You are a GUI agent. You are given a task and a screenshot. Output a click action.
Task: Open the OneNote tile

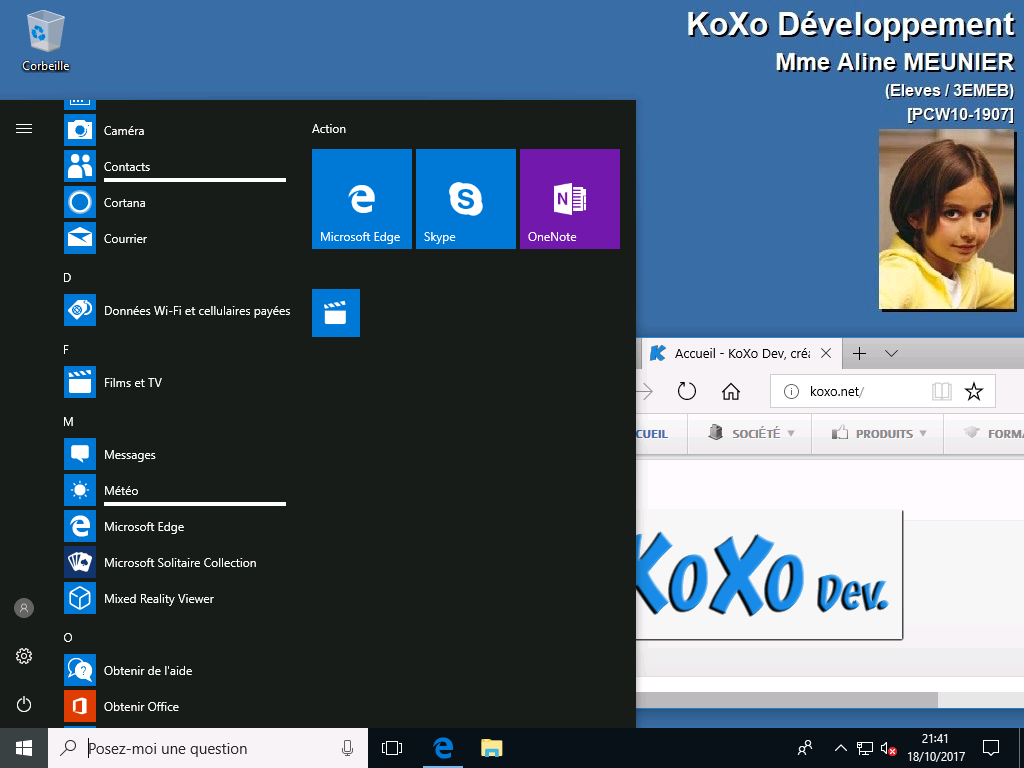[x=569, y=199]
